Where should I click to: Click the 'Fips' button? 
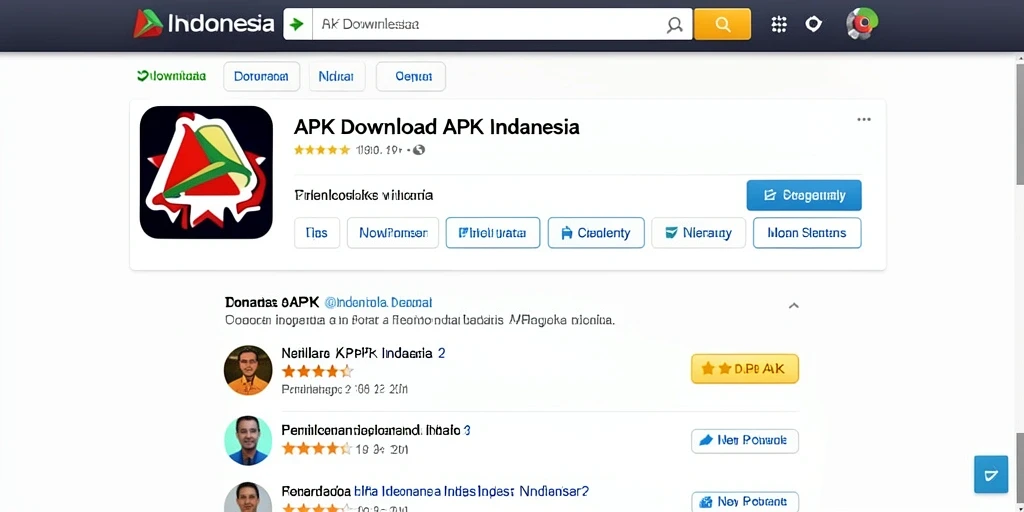tap(317, 233)
